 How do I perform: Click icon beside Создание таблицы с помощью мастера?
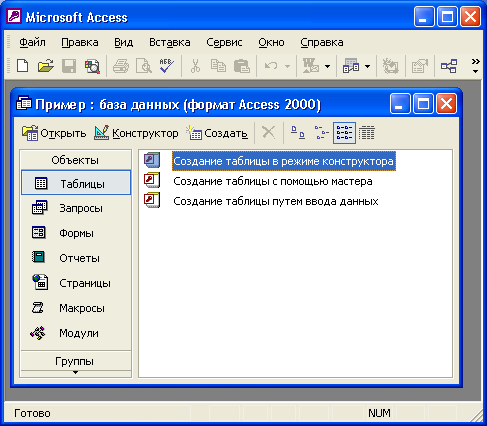pyautogui.click(x=152, y=180)
